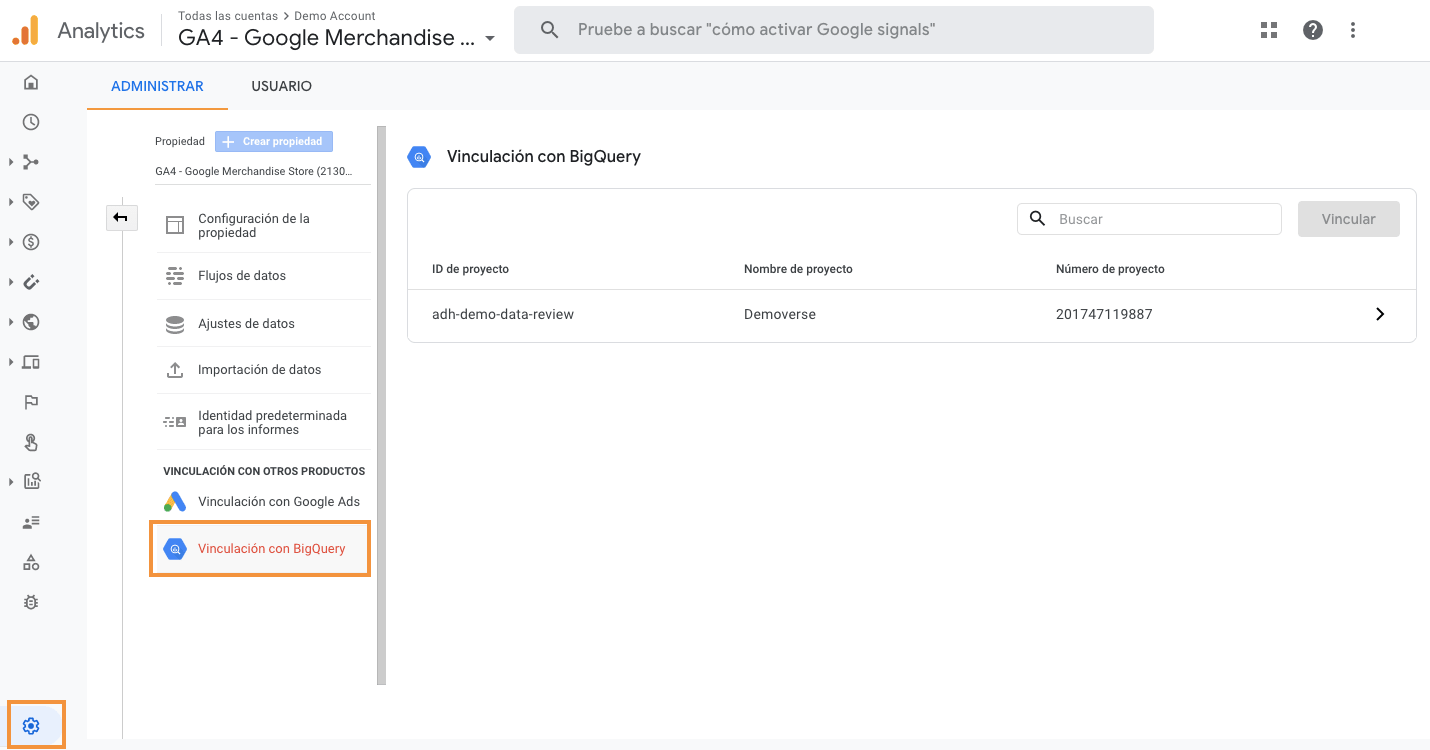The height and width of the screenshot is (750, 1430).
Task: Open Vinculación con Google Ads
Action: 263,502
